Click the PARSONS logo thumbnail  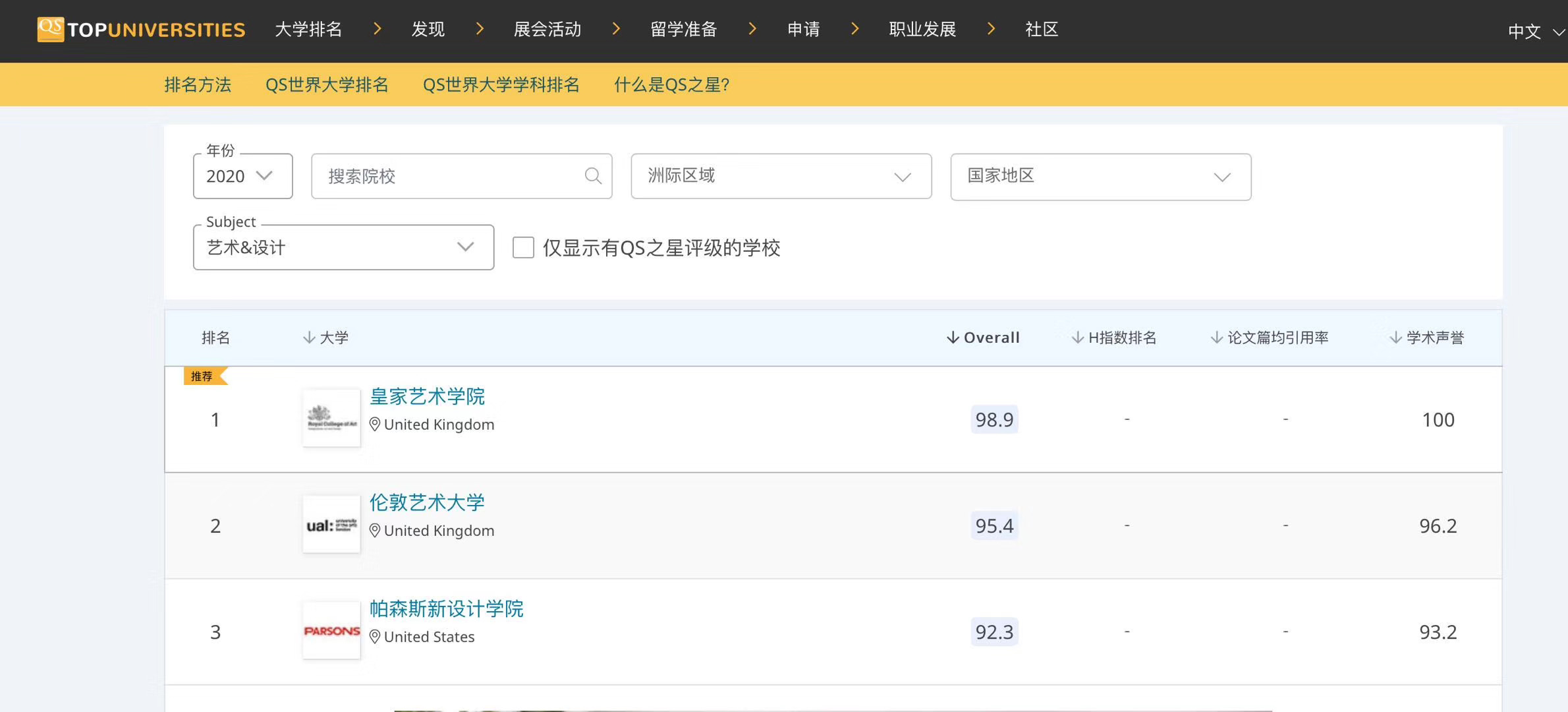pyautogui.click(x=331, y=630)
